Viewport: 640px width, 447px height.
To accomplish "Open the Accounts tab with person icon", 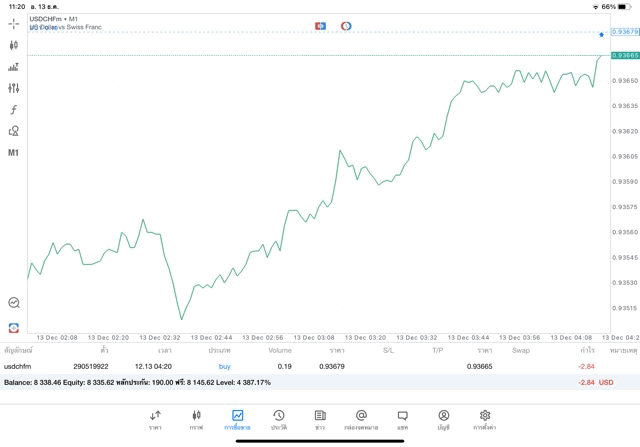I will click(444, 420).
